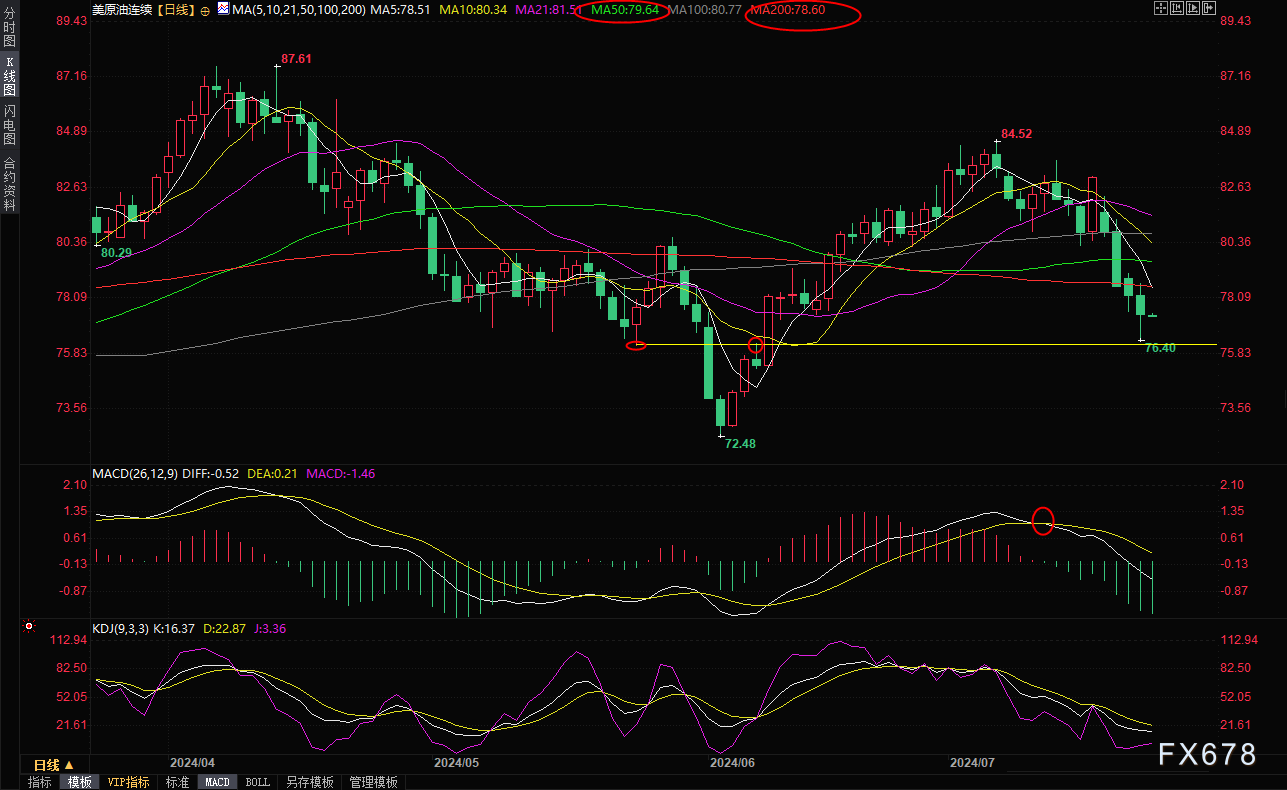This screenshot has height=790, width=1287.
Task: Toggle the 标准 template option
Action: click(177, 782)
